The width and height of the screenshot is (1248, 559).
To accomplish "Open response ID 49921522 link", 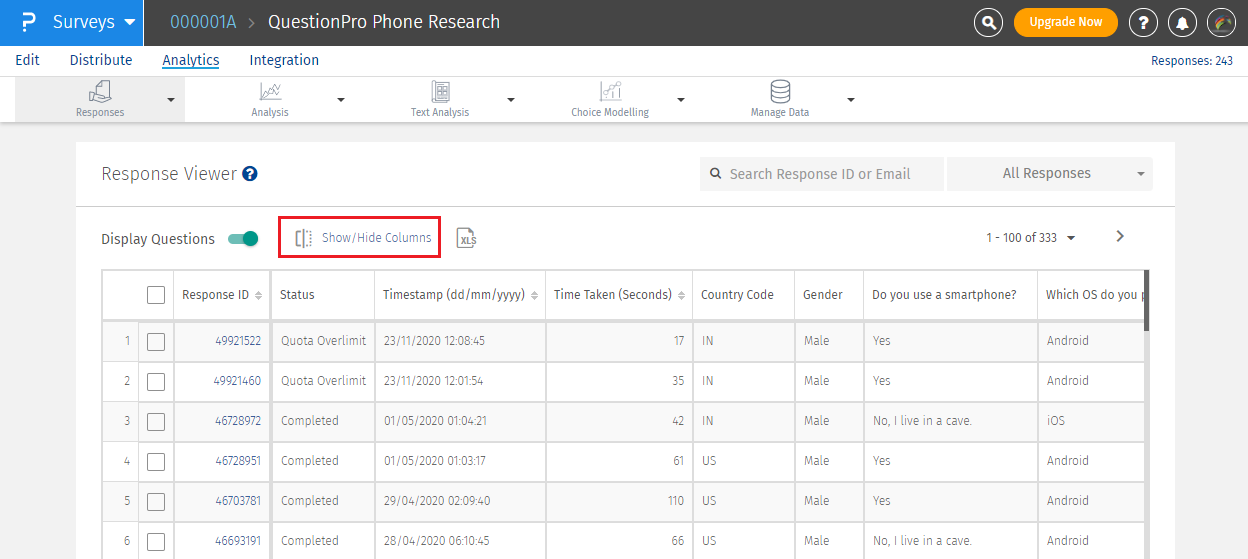I will tap(238, 341).
